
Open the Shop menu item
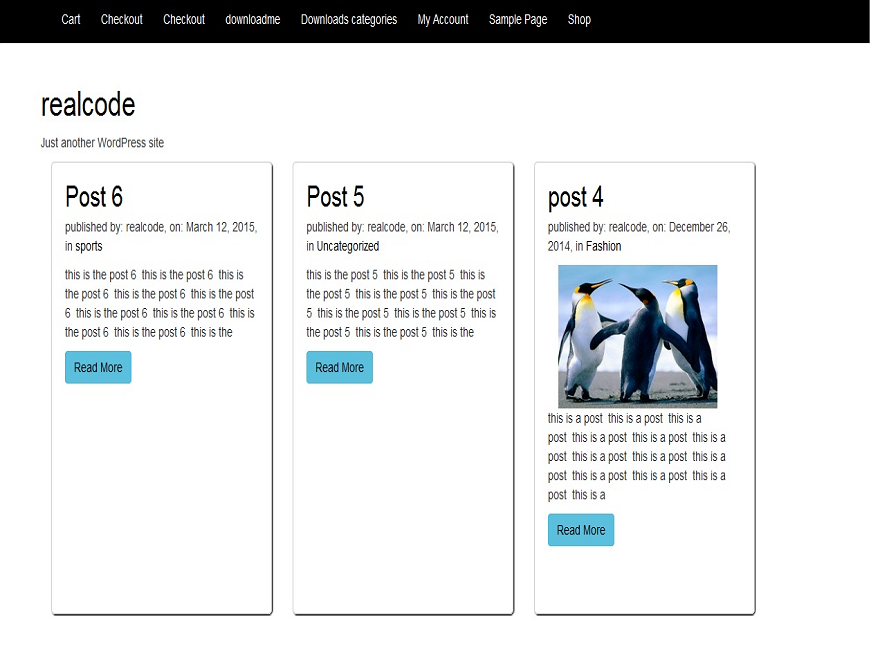[x=579, y=19]
